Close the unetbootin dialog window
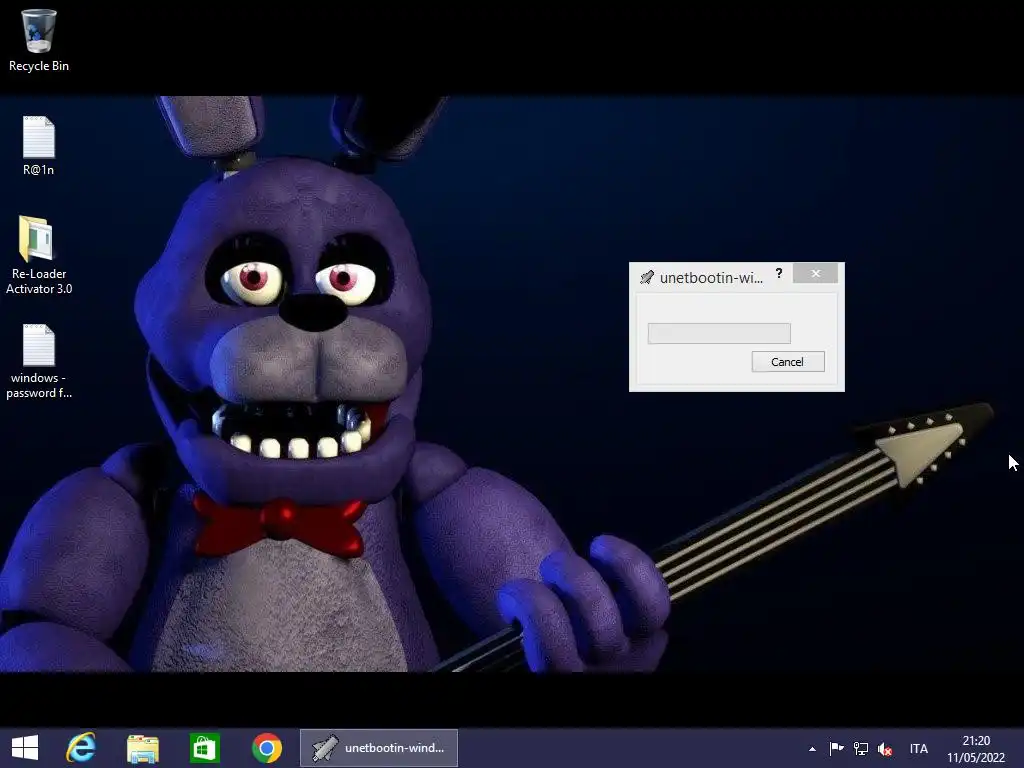Viewport: 1024px width, 768px height. click(x=815, y=274)
